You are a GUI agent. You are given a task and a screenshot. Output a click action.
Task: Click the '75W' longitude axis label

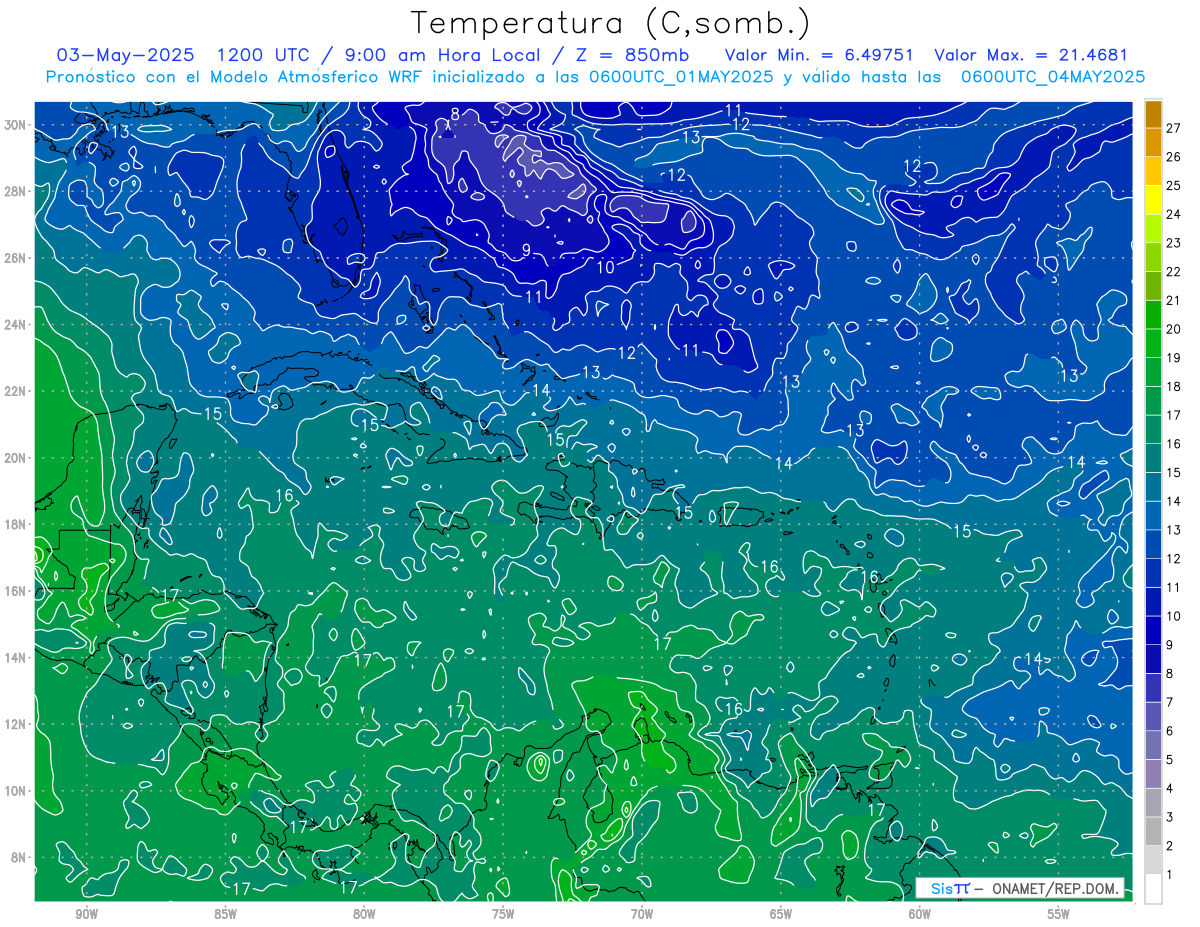click(x=503, y=914)
